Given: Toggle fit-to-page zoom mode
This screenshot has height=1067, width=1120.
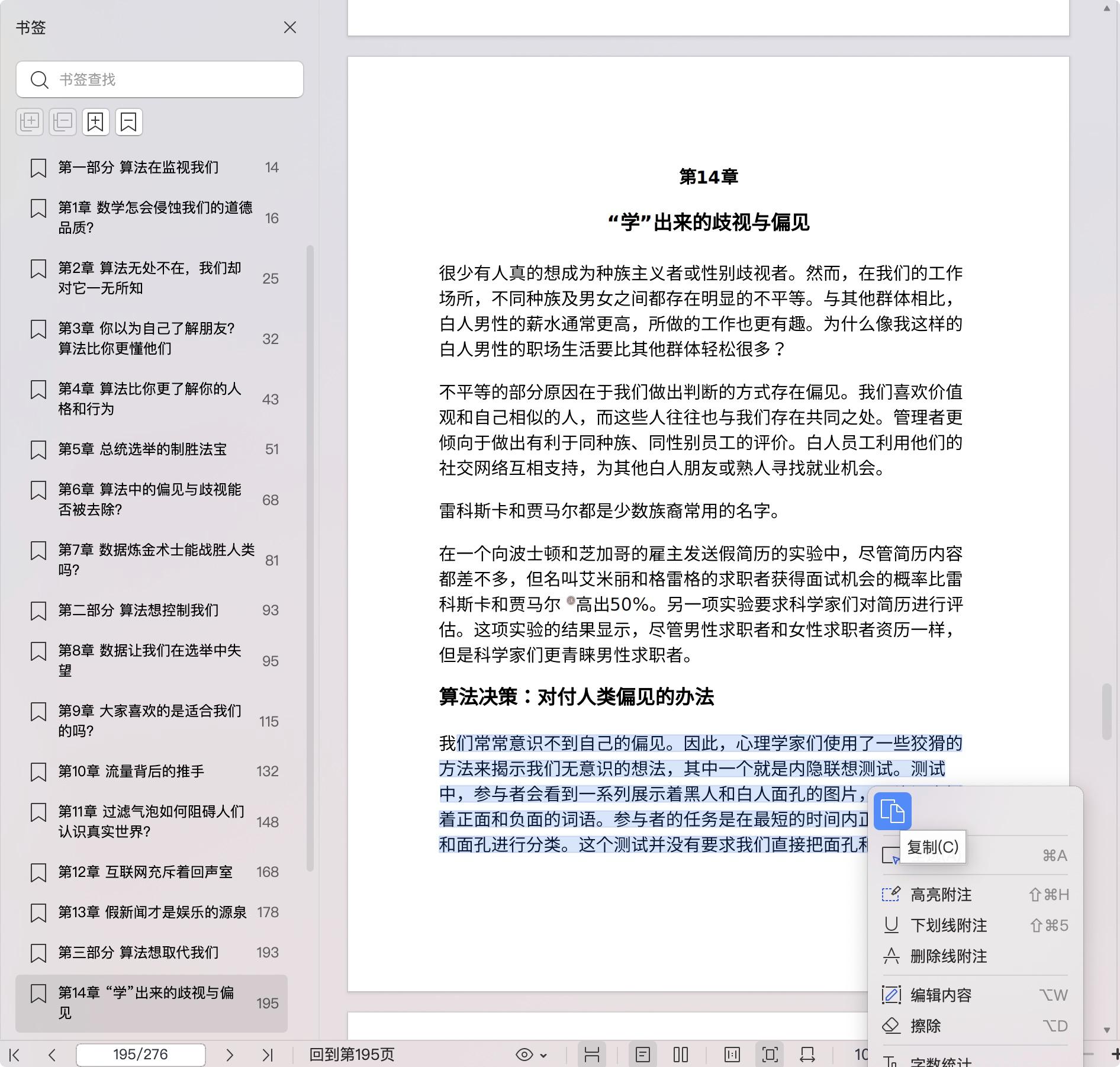Looking at the screenshot, I should [x=770, y=1055].
